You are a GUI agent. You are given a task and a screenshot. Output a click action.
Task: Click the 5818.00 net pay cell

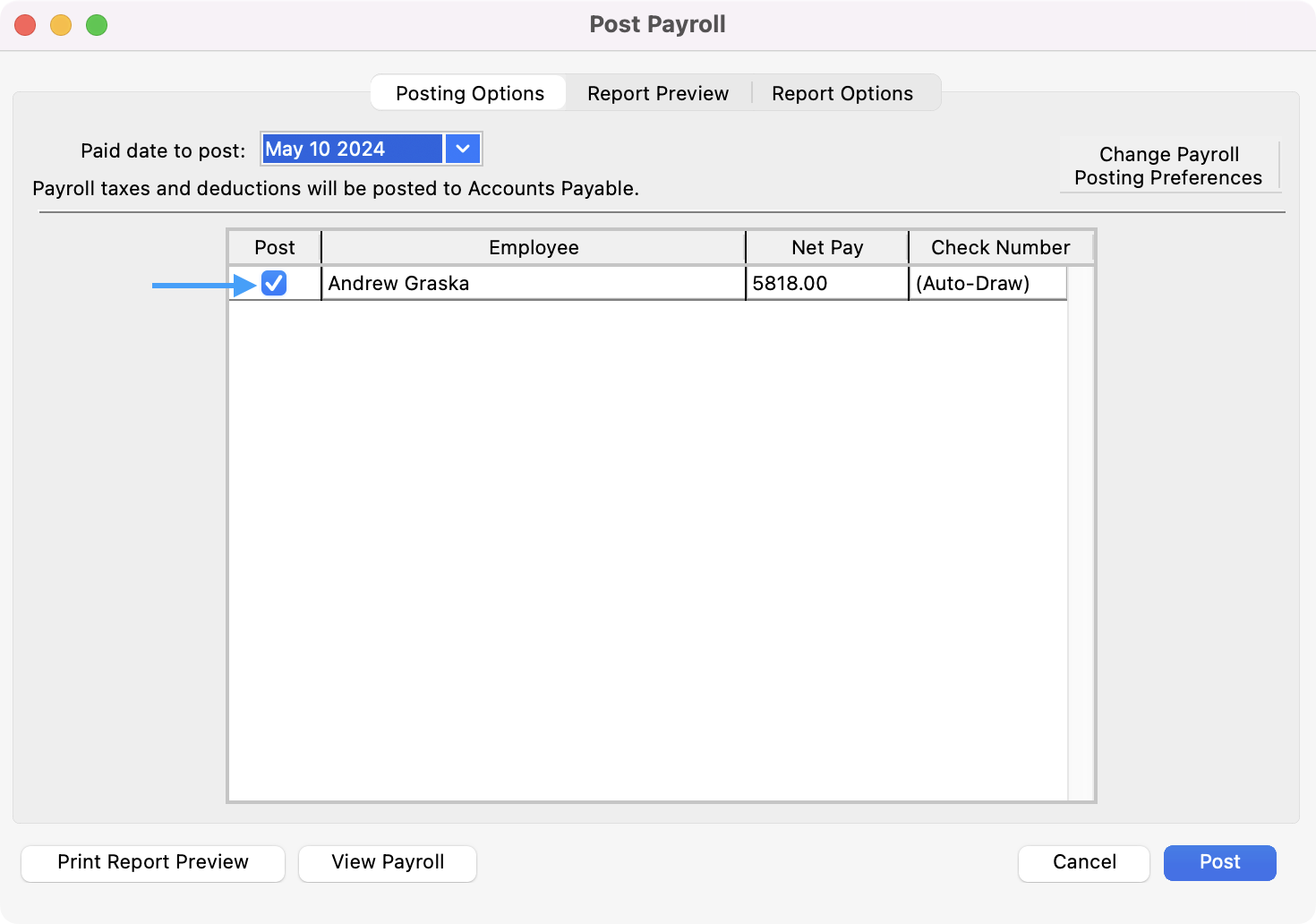[826, 284]
